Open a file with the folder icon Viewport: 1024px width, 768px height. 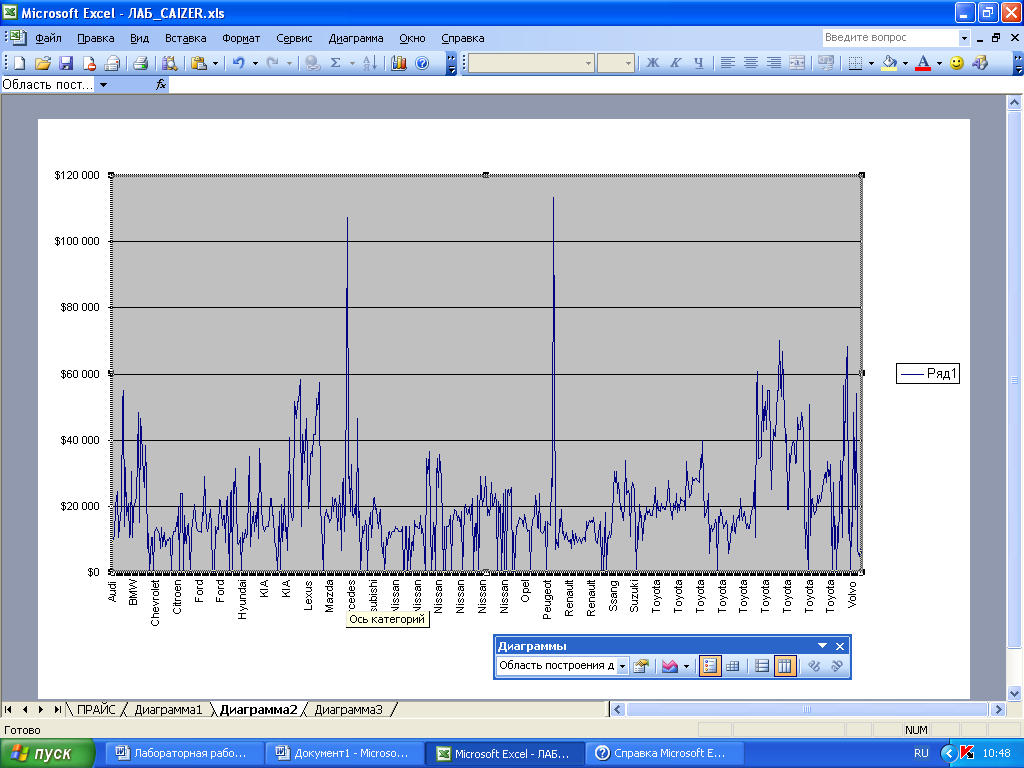tap(42, 63)
